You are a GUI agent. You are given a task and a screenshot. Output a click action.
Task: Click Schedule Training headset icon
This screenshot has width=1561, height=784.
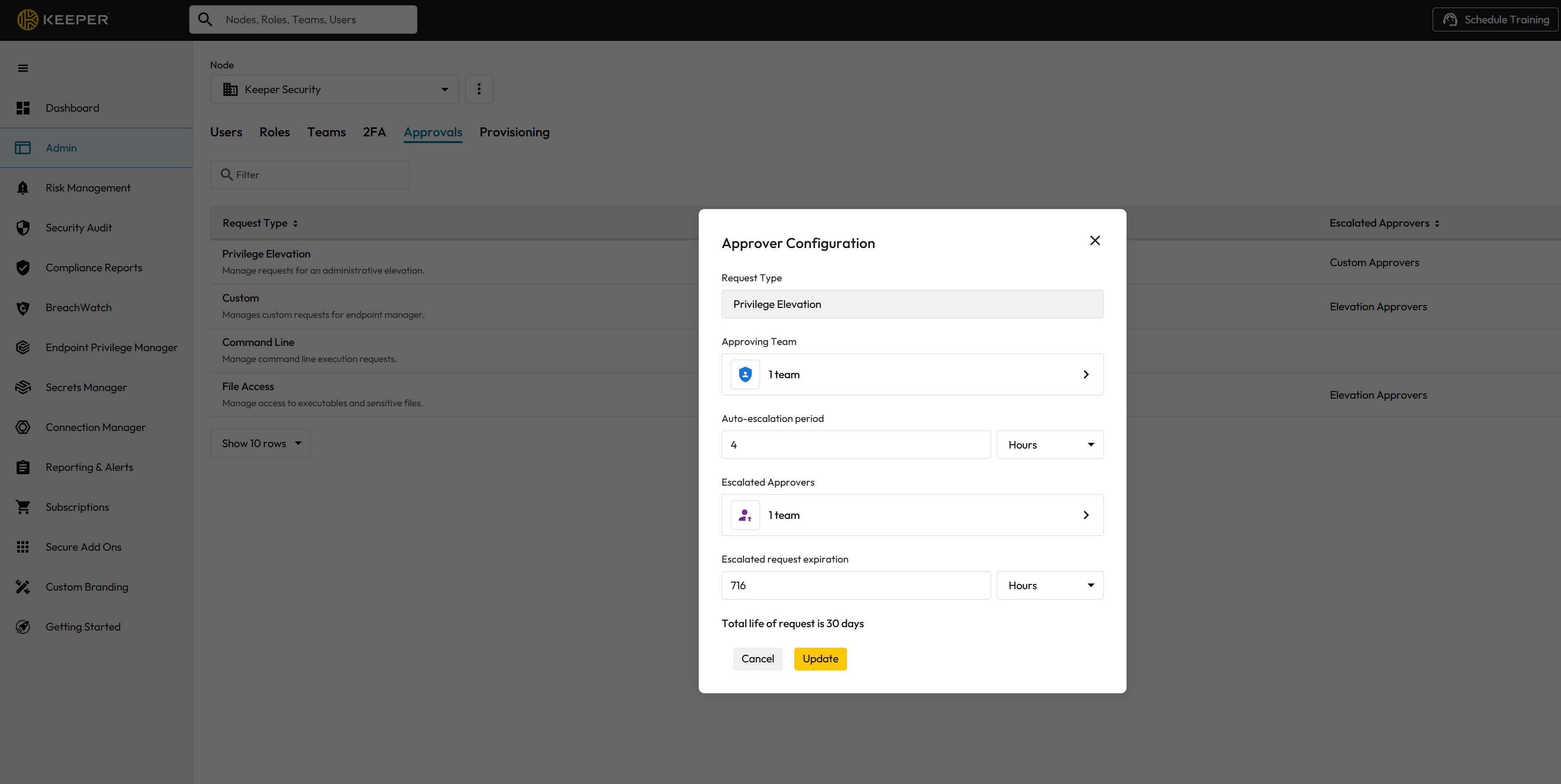coord(1450,19)
